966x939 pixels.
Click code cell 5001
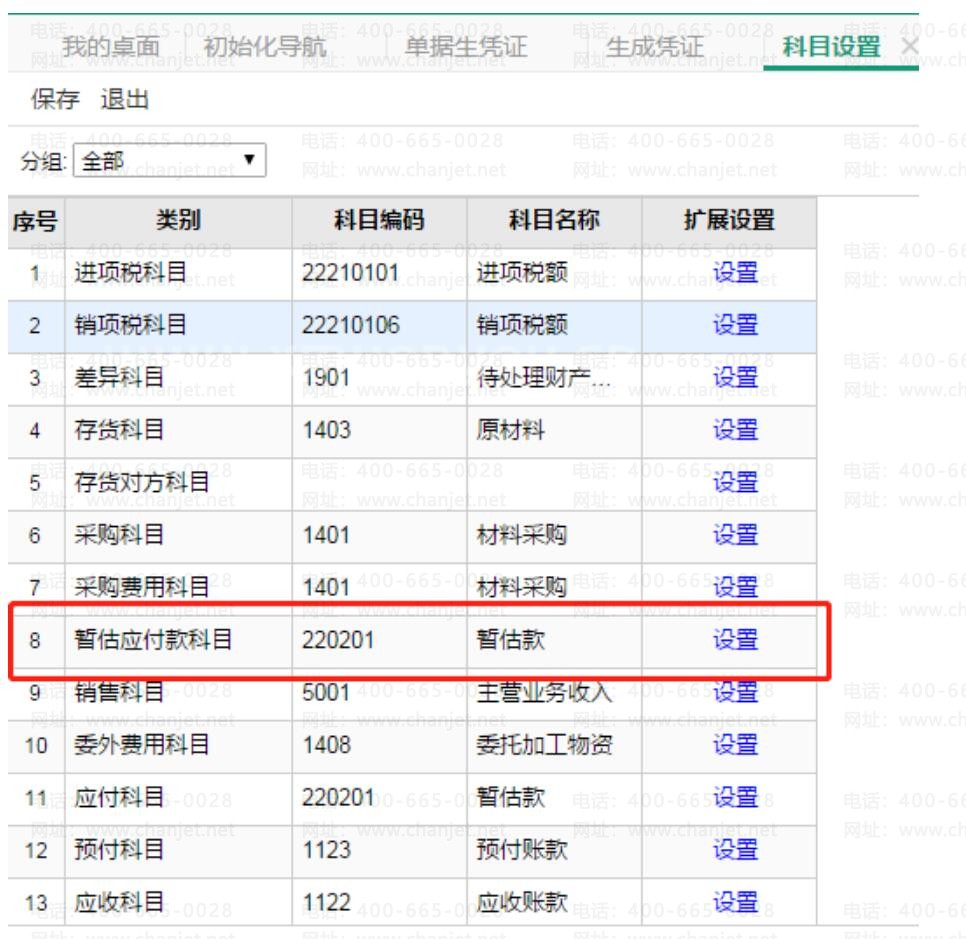[379, 694]
